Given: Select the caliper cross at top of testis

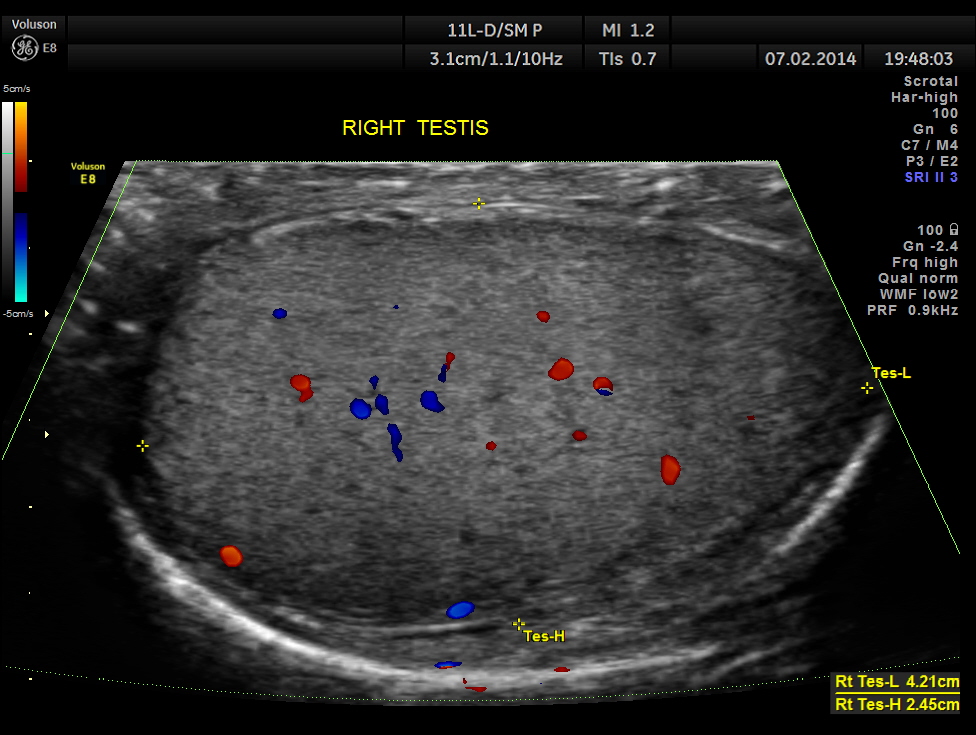Looking at the screenshot, I should tap(479, 203).
